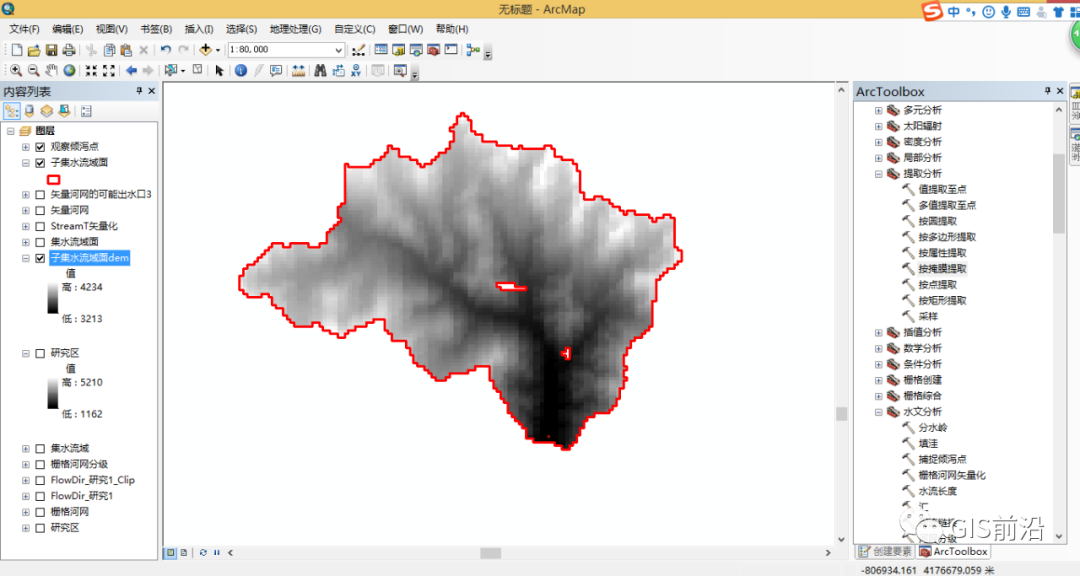Uncheck the 子集水流域面dem layer checkbox
This screenshot has height=576, width=1080.
tap(40, 258)
